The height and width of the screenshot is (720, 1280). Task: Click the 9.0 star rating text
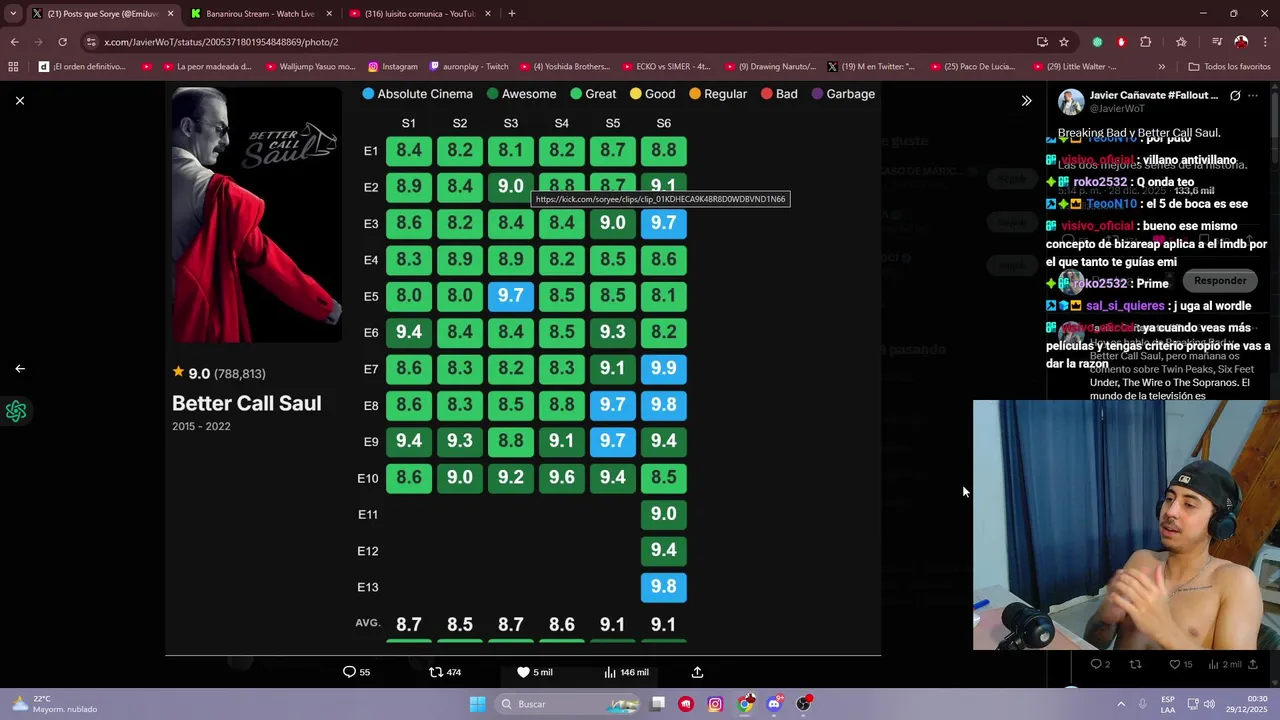click(199, 373)
